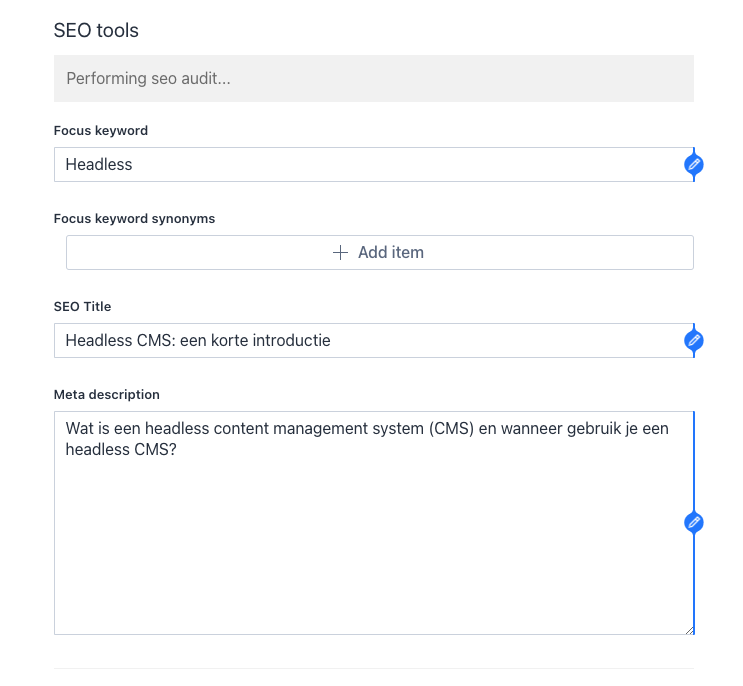Screen dimensions: 743x686
Task: Click the Add item label text
Action: point(391,253)
